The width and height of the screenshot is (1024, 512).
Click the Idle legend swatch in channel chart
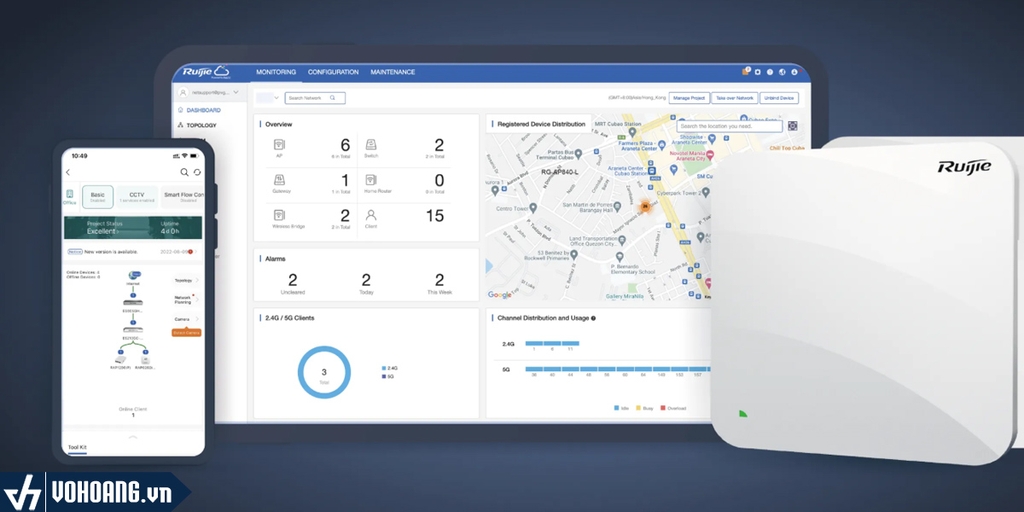616,408
